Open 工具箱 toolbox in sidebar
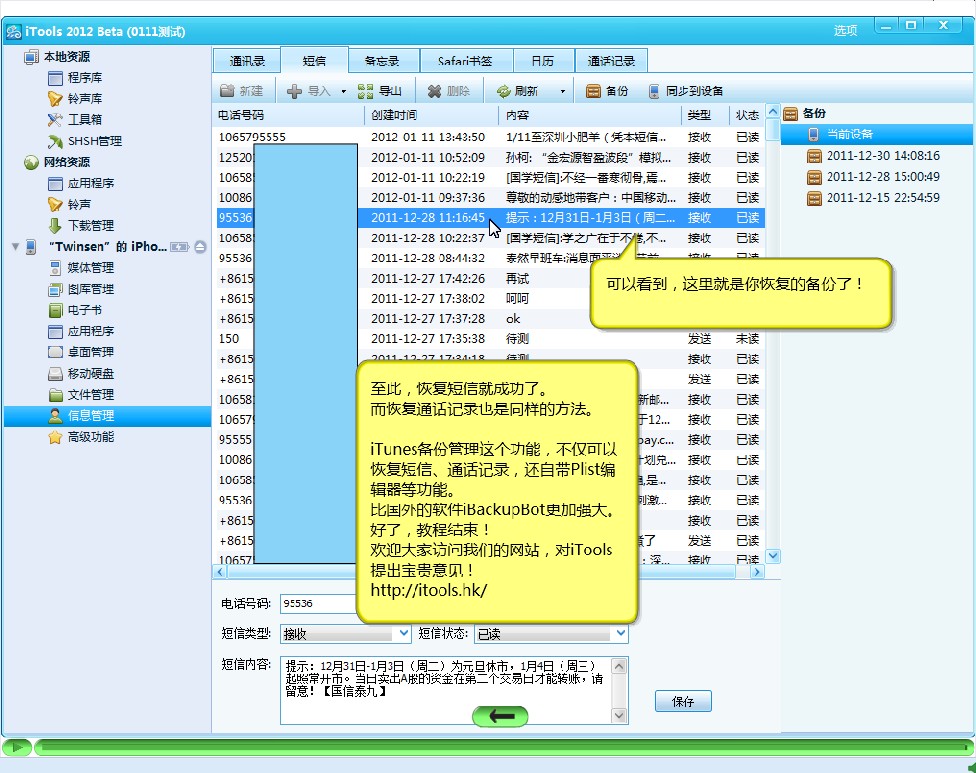976x773 pixels. (84, 120)
